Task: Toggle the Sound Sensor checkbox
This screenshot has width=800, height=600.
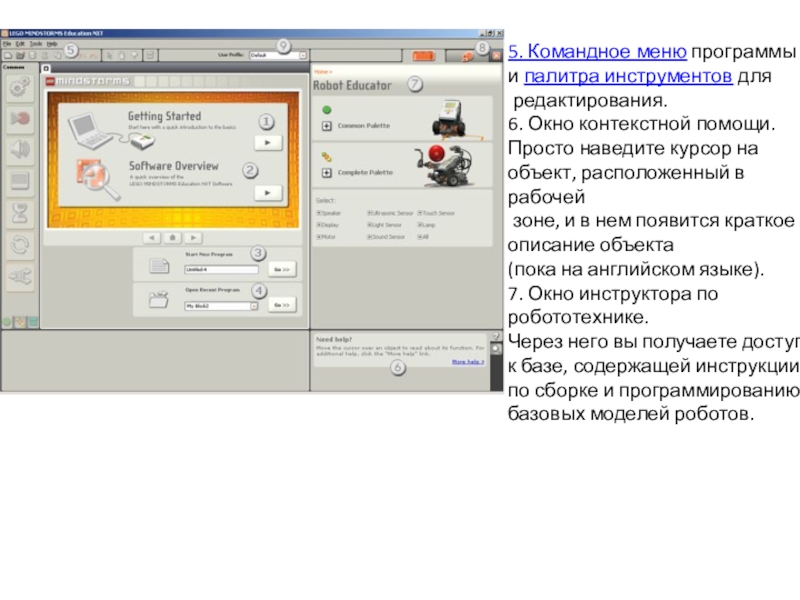Action: 369,237
